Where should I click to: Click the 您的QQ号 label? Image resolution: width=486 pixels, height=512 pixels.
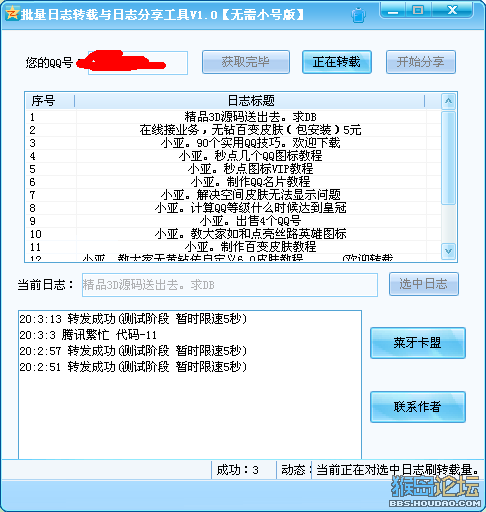(49, 63)
